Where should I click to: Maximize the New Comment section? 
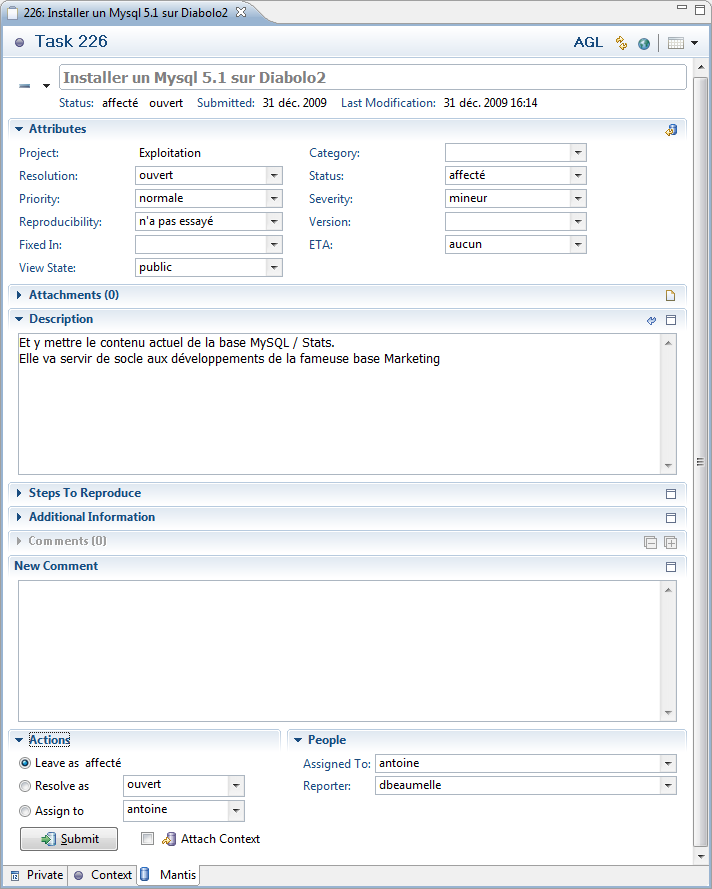tap(671, 567)
